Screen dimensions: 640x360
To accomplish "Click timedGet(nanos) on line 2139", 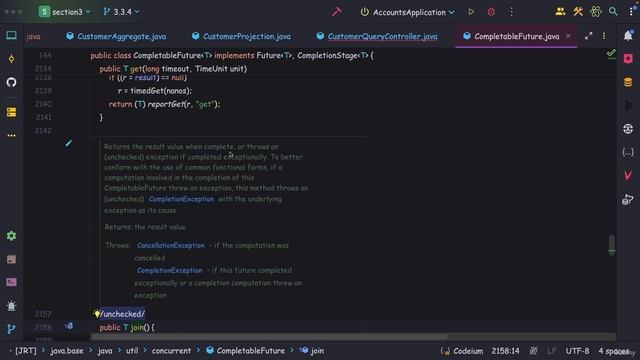I will [x=159, y=91].
